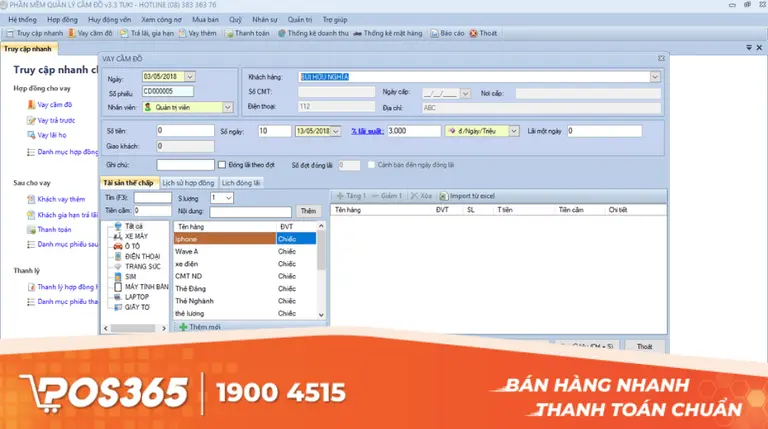Click item list scrollbar down arrow

coord(321,315)
